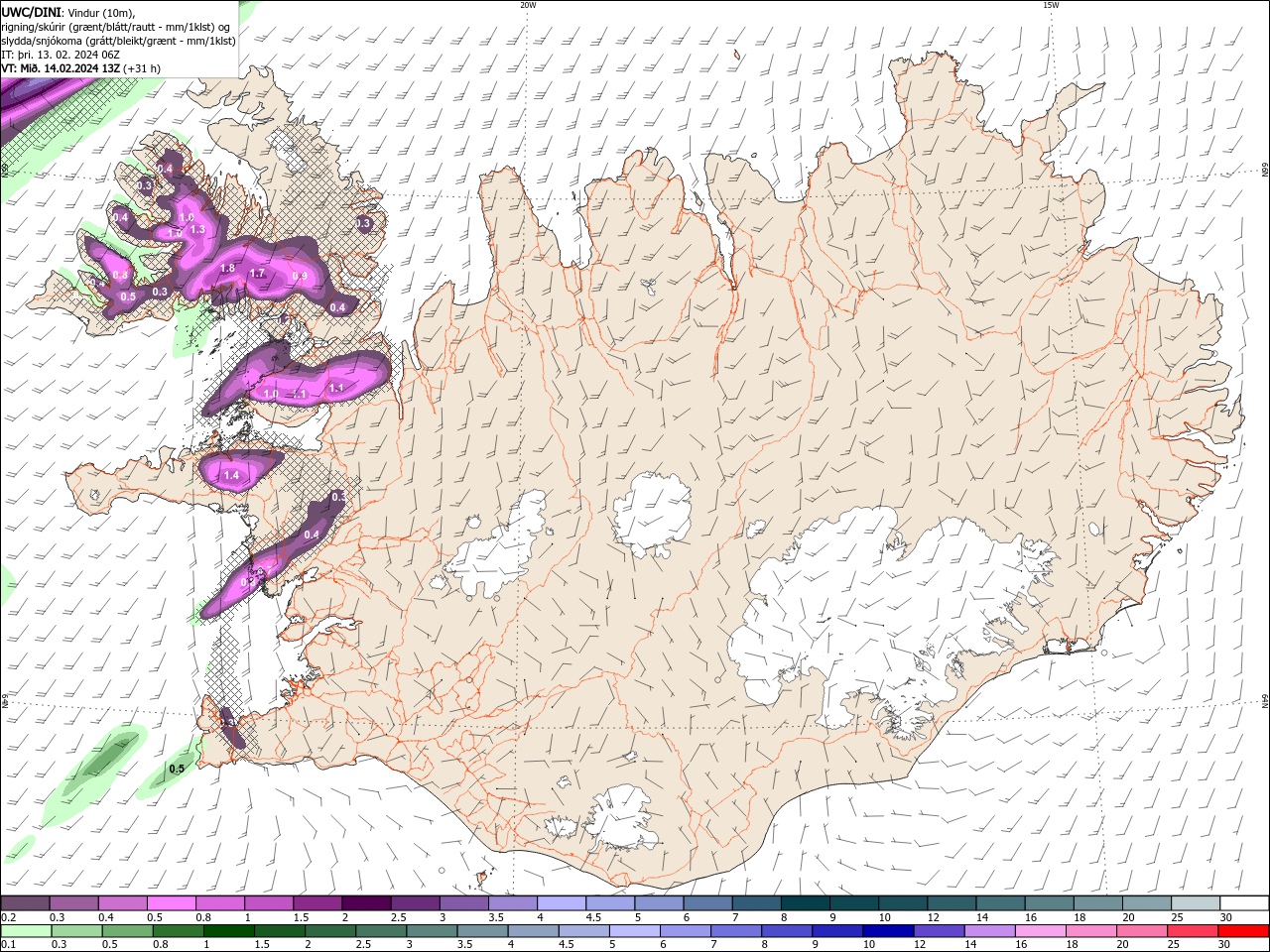1270x952 pixels.
Task: Pick the dark teal 8–9 swatch, snow scale
Action: coord(805,903)
